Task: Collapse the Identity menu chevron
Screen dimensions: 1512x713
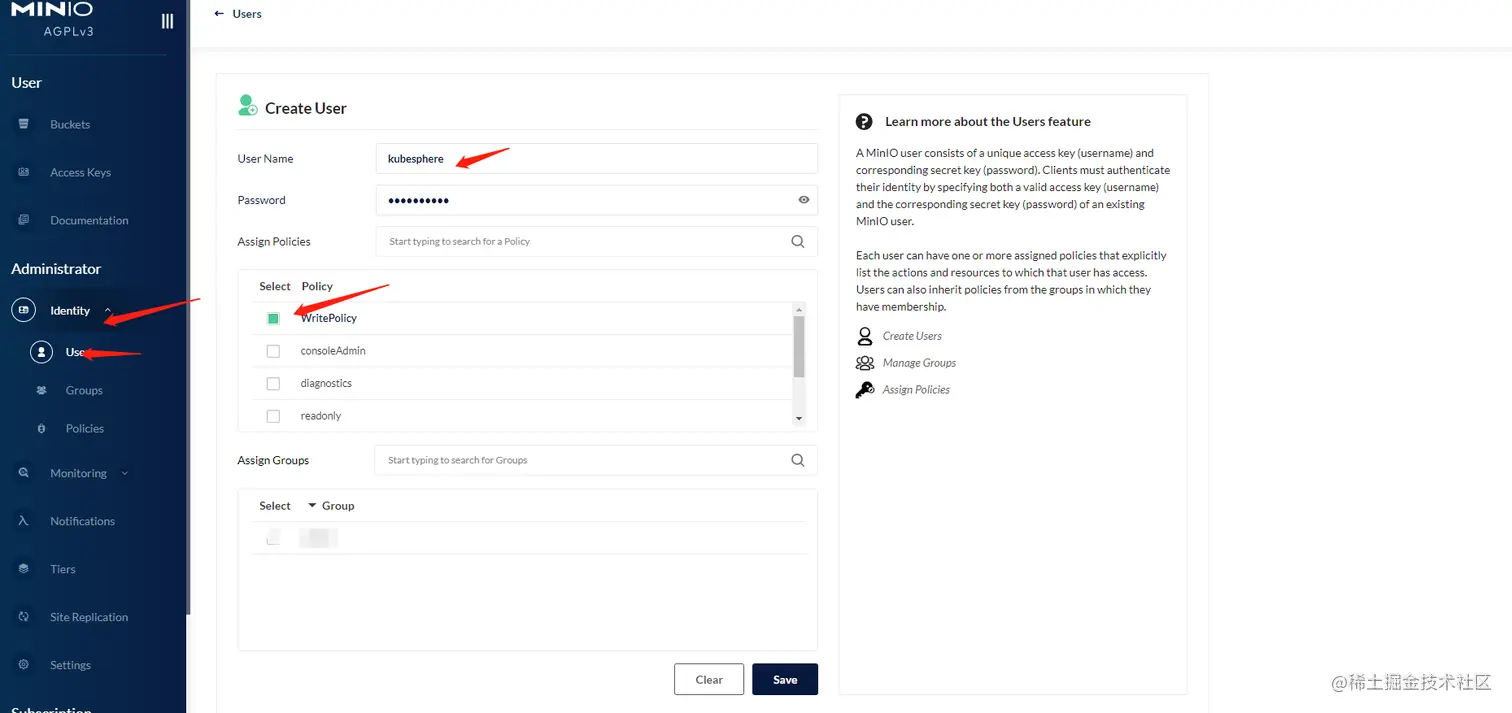Action: 108,311
